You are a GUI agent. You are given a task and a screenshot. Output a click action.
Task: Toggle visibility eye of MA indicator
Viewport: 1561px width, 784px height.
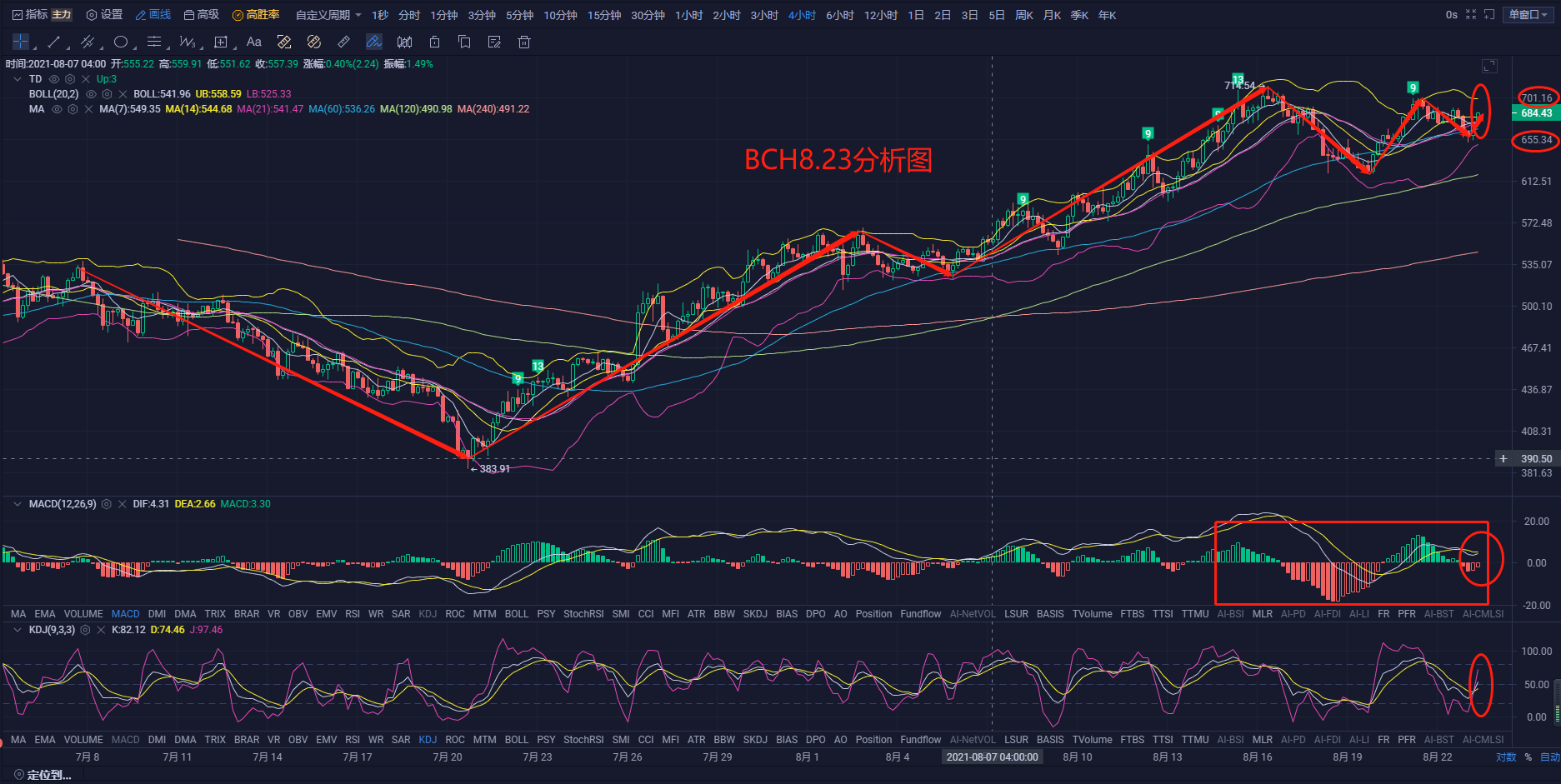pos(57,109)
